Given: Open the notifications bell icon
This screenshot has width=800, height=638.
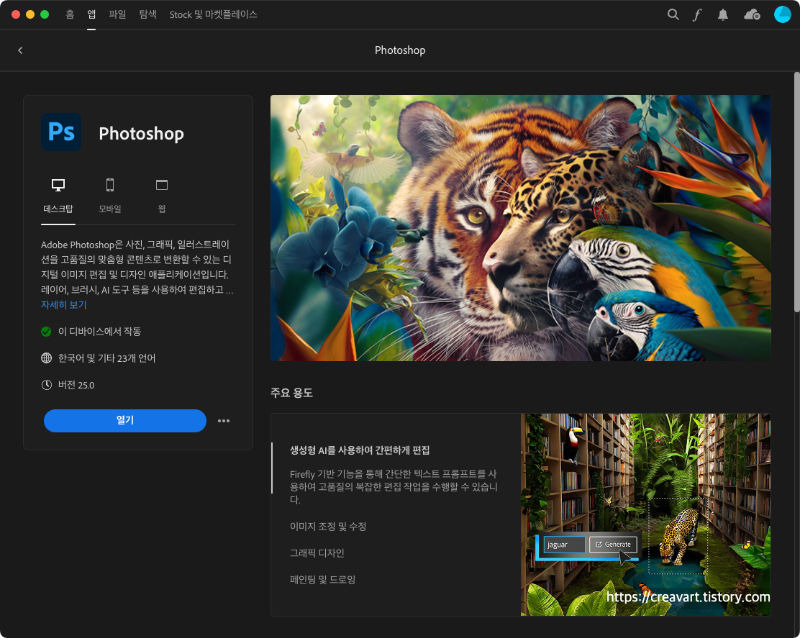Looking at the screenshot, I should [723, 15].
